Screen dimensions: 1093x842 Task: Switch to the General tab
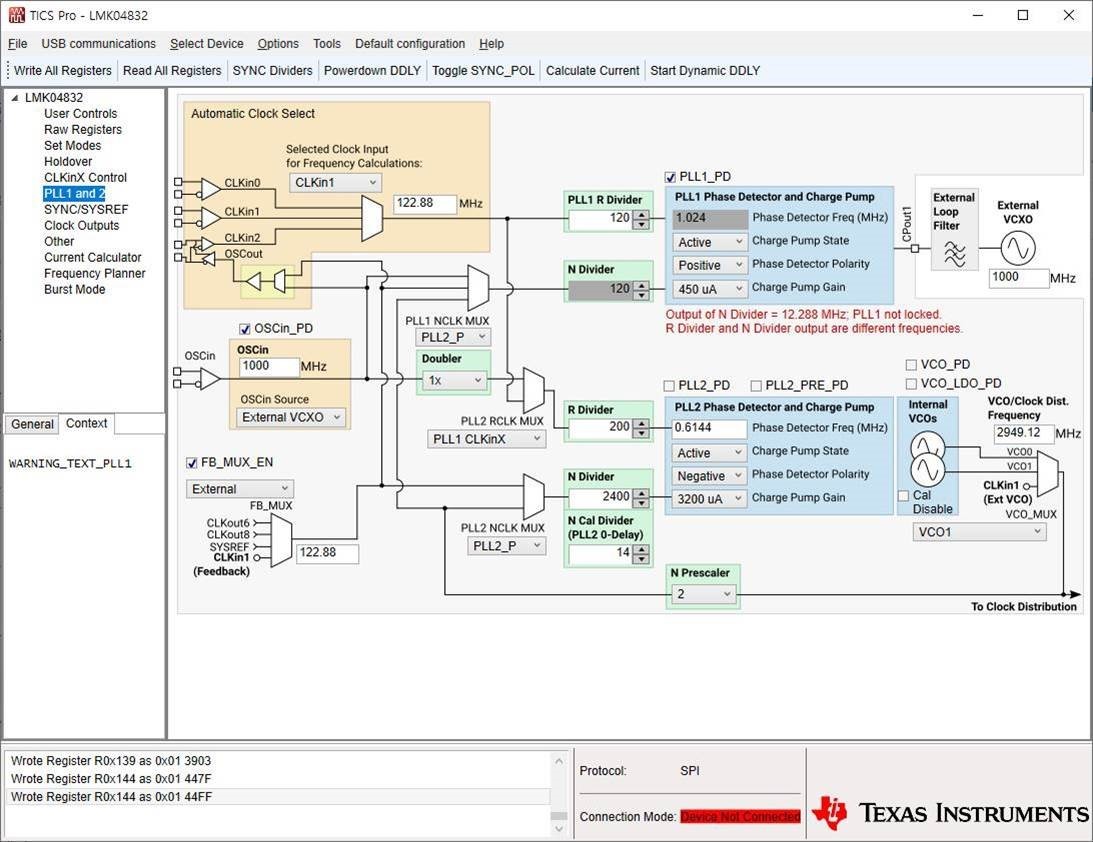click(32, 424)
